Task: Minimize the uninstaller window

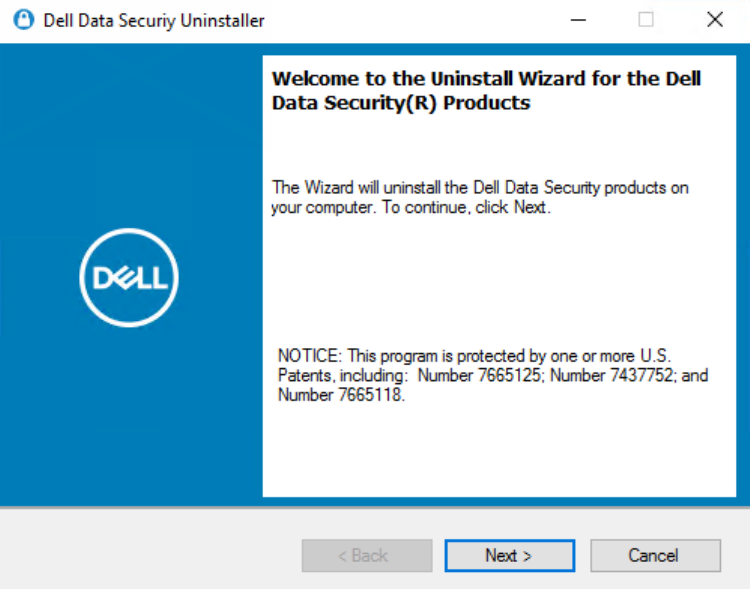Action: tap(578, 20)
